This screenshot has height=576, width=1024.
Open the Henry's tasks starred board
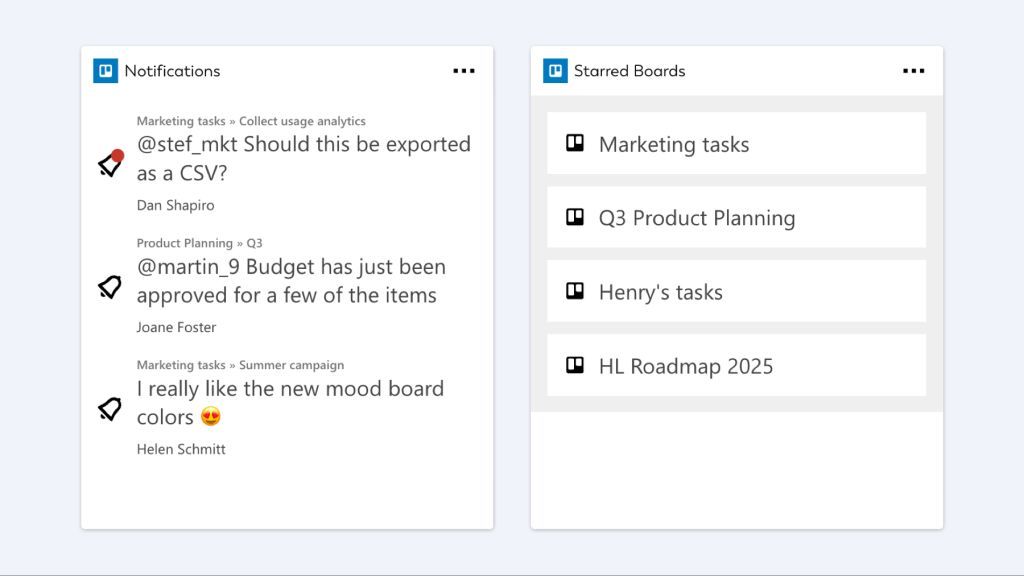tap(737, 291)
